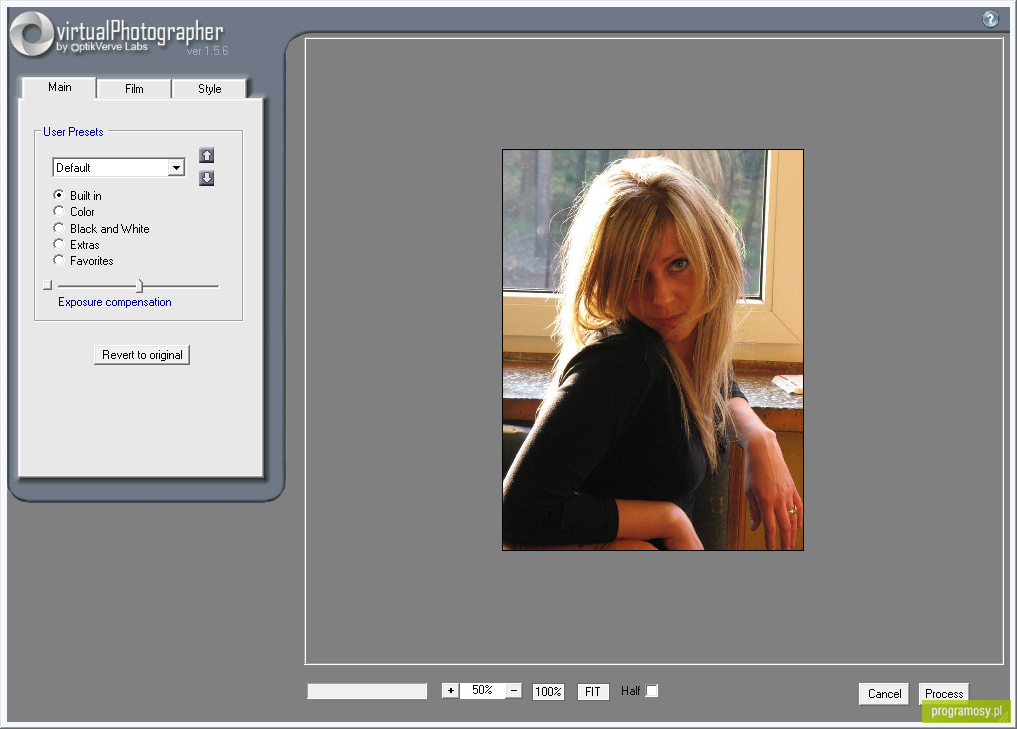Click the Cancel button
This screenshot has height=729, width=1017.
click(x=885, y=693)
